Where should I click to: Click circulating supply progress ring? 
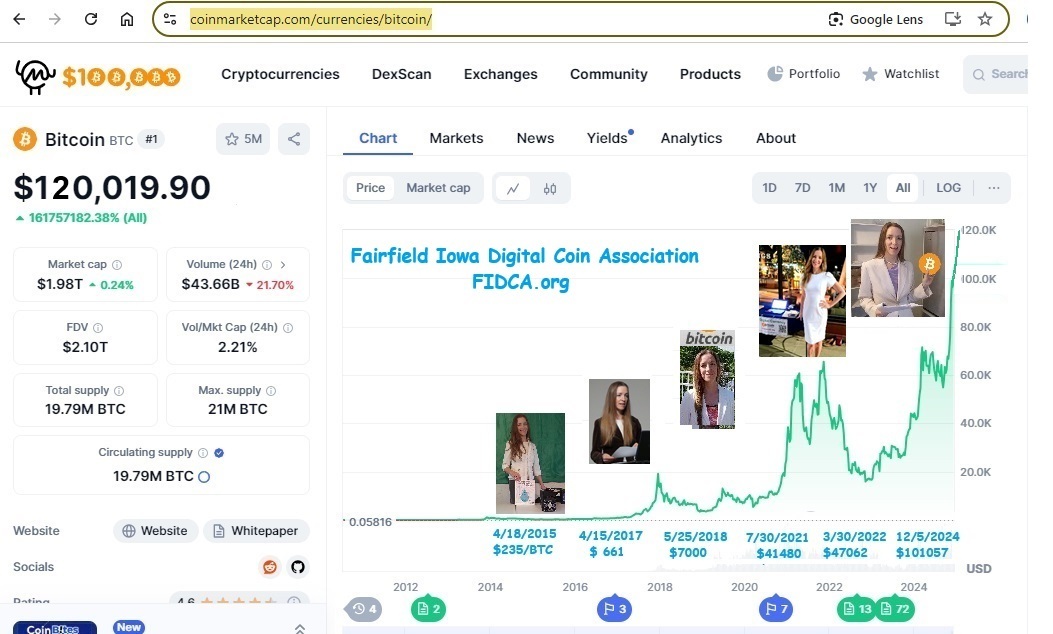tap(204, 477)
